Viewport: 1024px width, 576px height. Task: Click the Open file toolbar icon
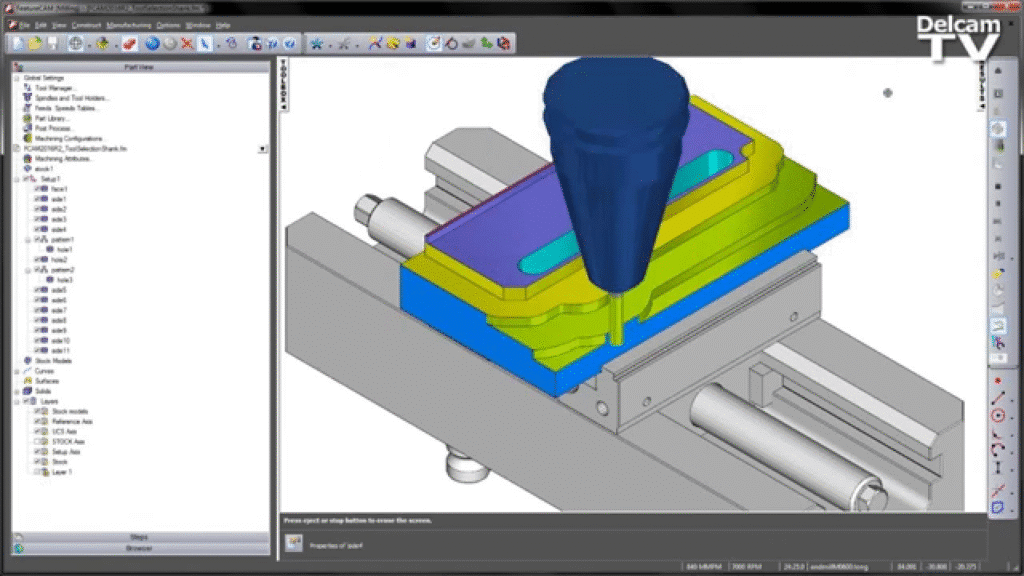[x=33, y=44]
